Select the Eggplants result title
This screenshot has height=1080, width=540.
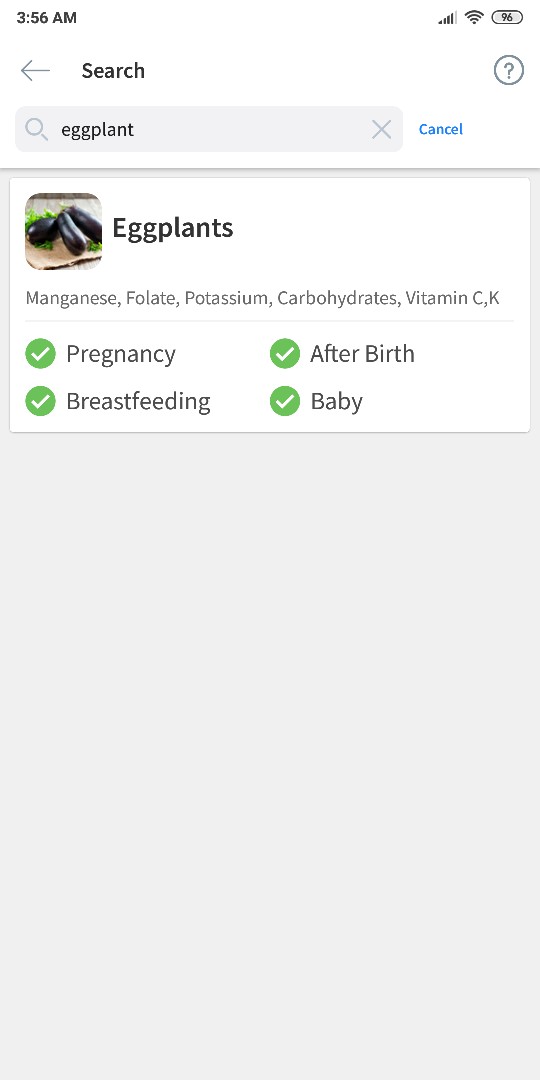click(173, 227)
